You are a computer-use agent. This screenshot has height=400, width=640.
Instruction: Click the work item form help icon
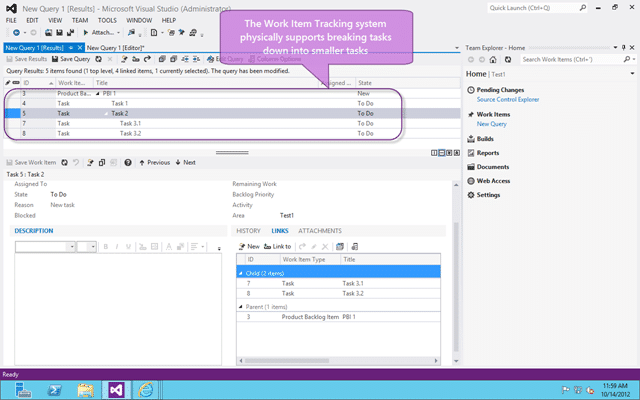128,162
